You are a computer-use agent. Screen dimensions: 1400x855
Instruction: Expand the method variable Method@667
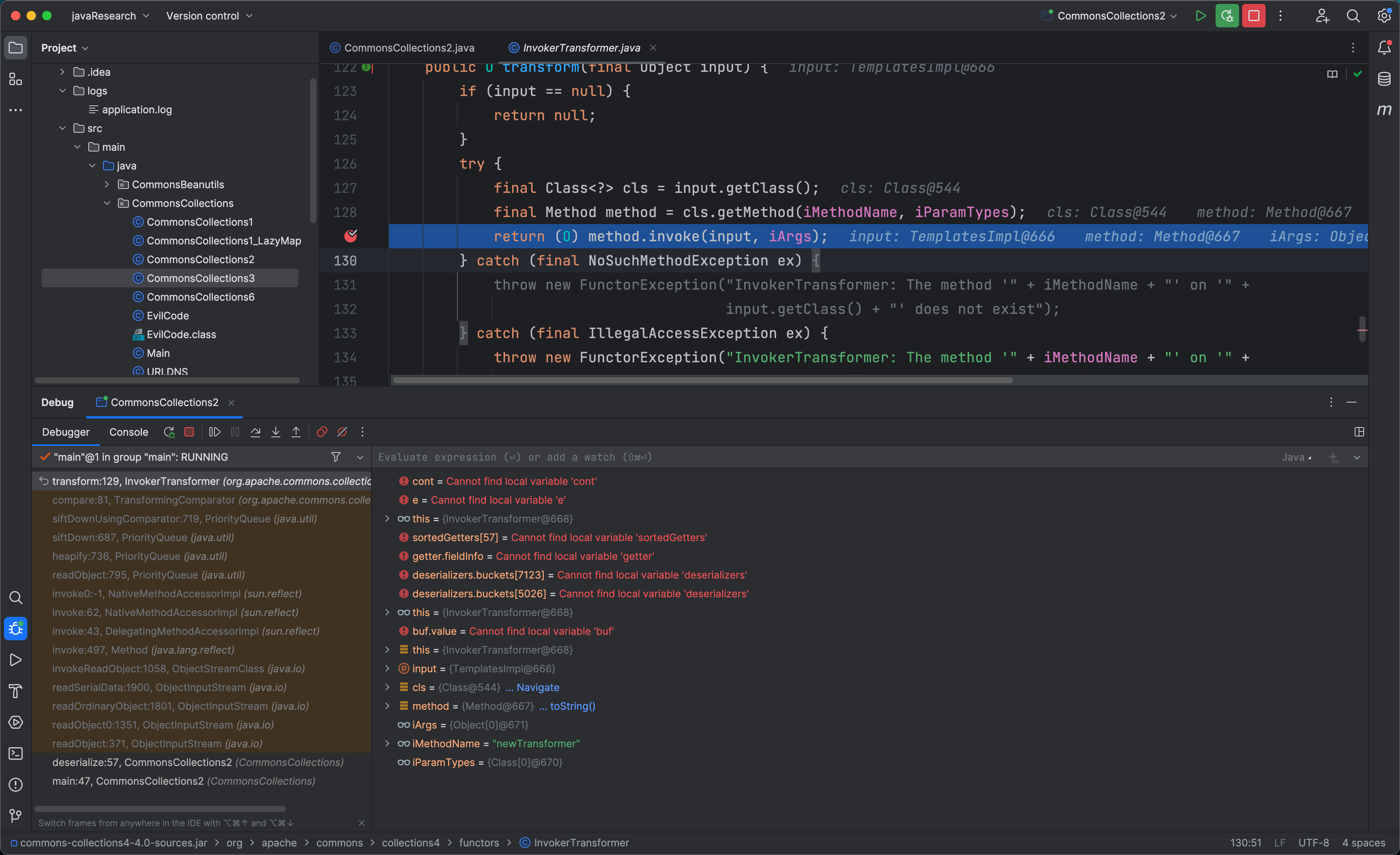tap(387, 706)
